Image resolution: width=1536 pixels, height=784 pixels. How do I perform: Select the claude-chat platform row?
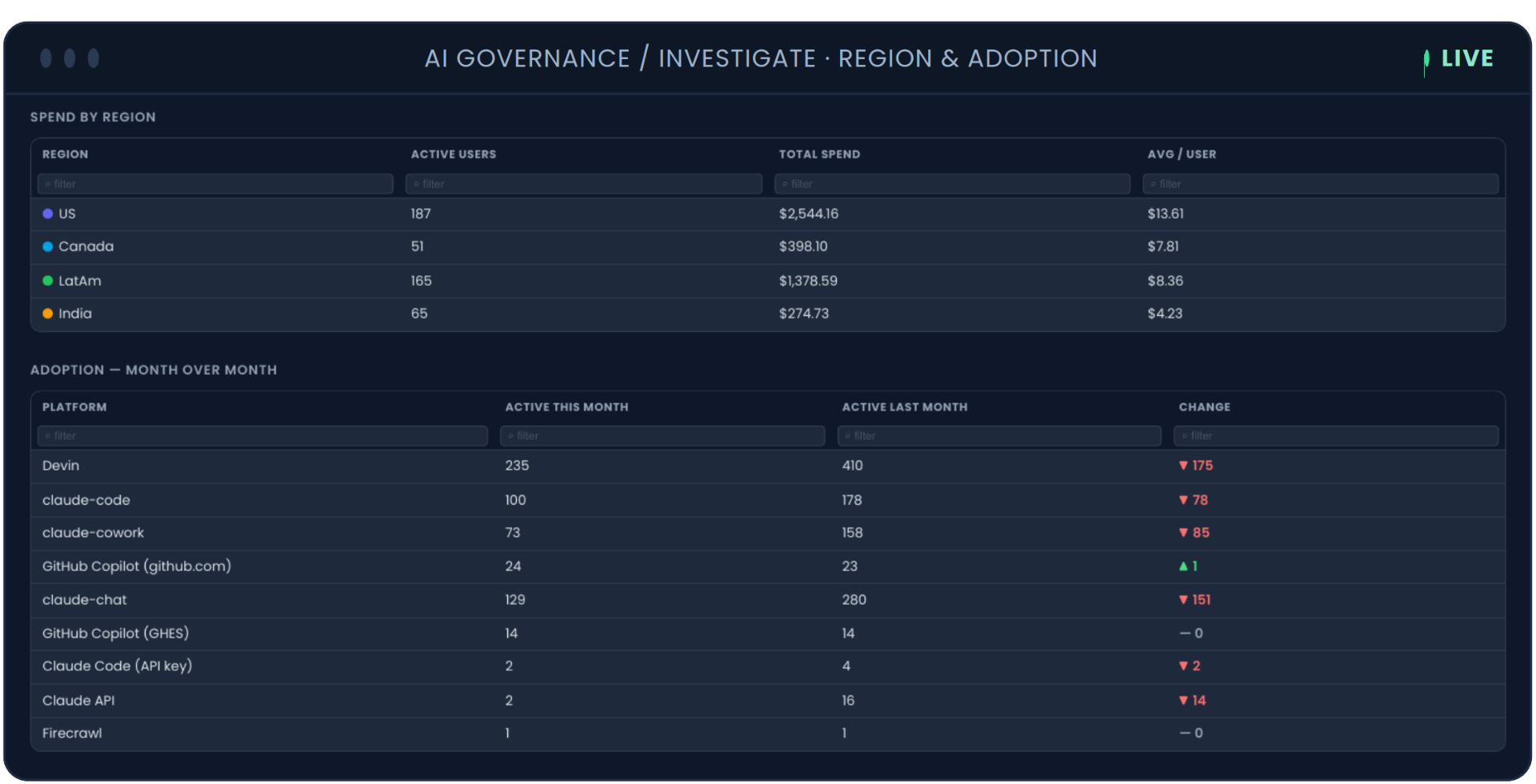pos(768,600)
